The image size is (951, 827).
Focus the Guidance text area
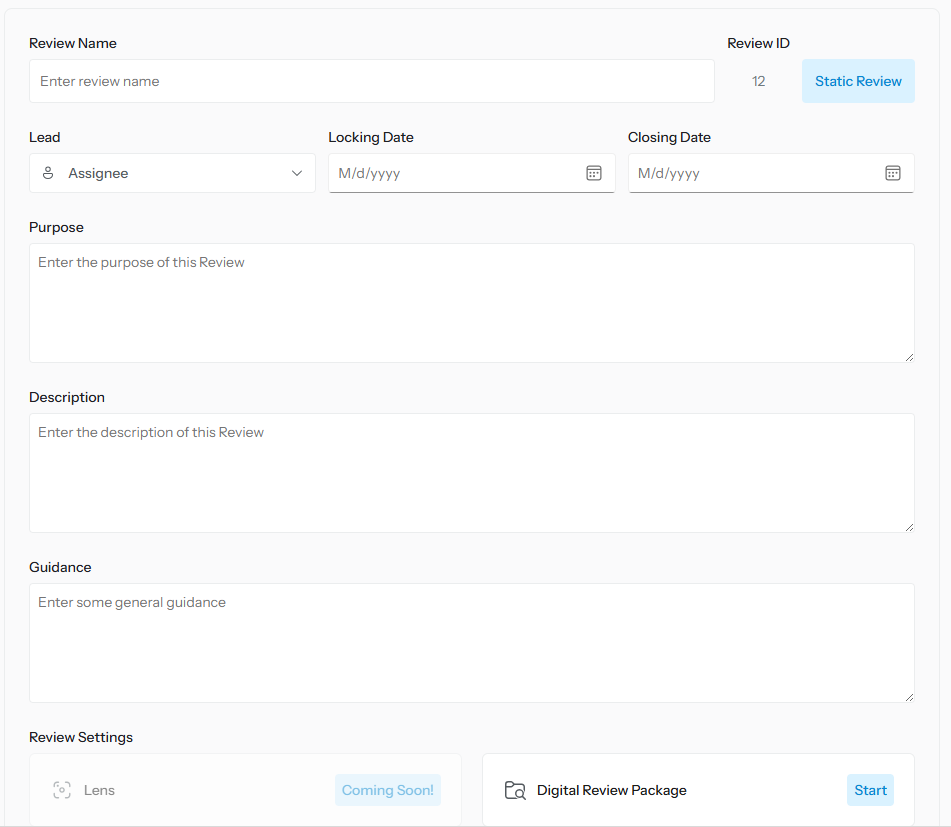point(471,643)
